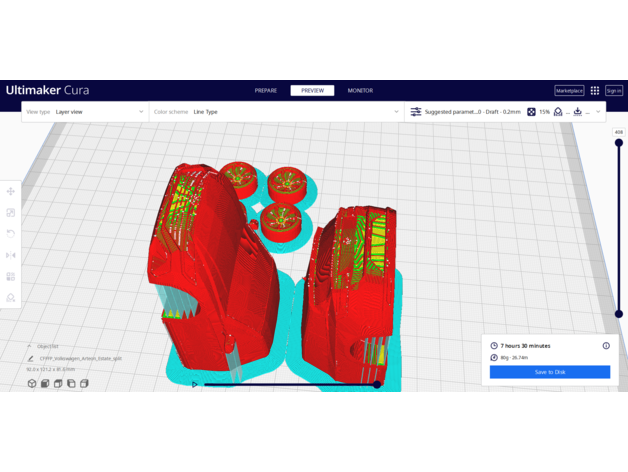The width and height of the screenshot is (628, 472).
Task: Play the layer simulation
Action: click(195, 384)
